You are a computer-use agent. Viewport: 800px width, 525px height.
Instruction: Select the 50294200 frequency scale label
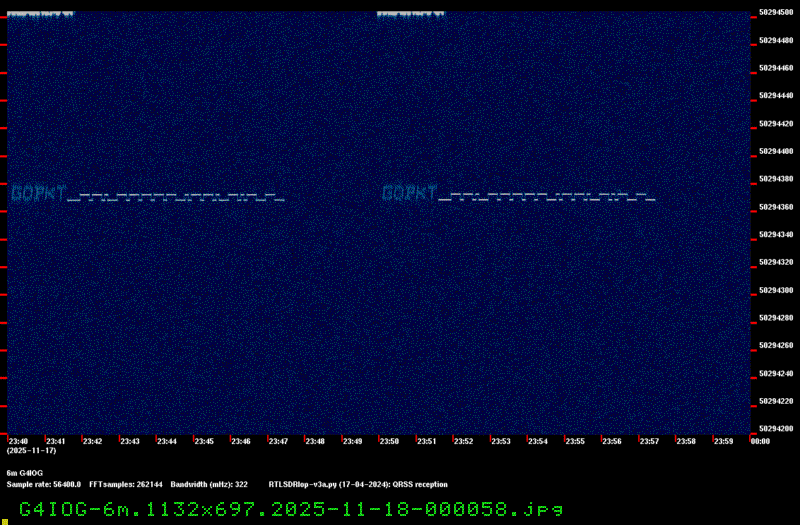(776, 428)
